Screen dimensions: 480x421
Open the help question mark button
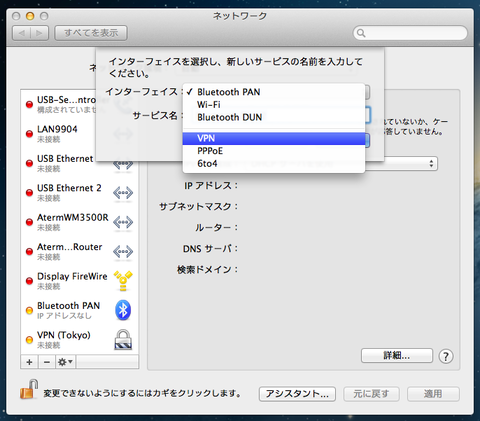point(446,356)
